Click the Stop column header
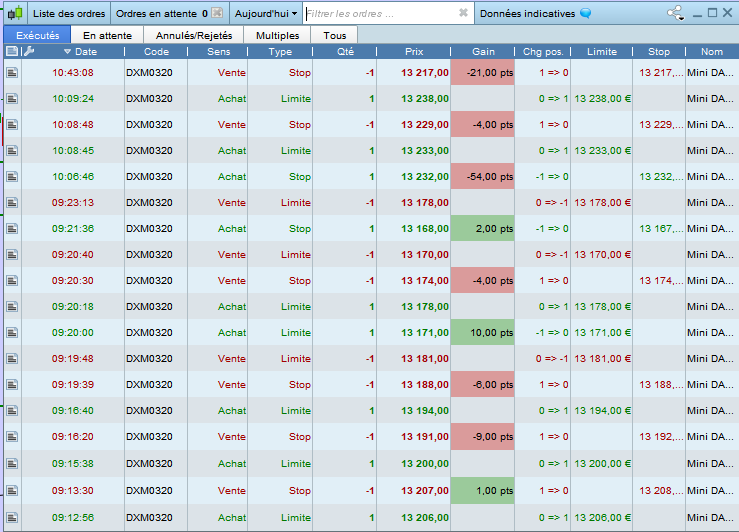Screen dimensions: 739x532 click(x=659, y=51)
